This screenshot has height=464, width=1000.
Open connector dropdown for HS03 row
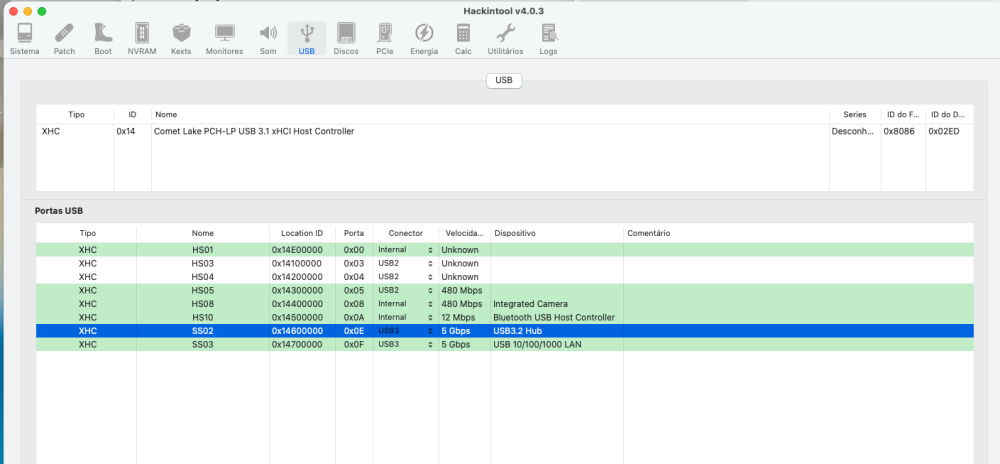pos(406,263)
